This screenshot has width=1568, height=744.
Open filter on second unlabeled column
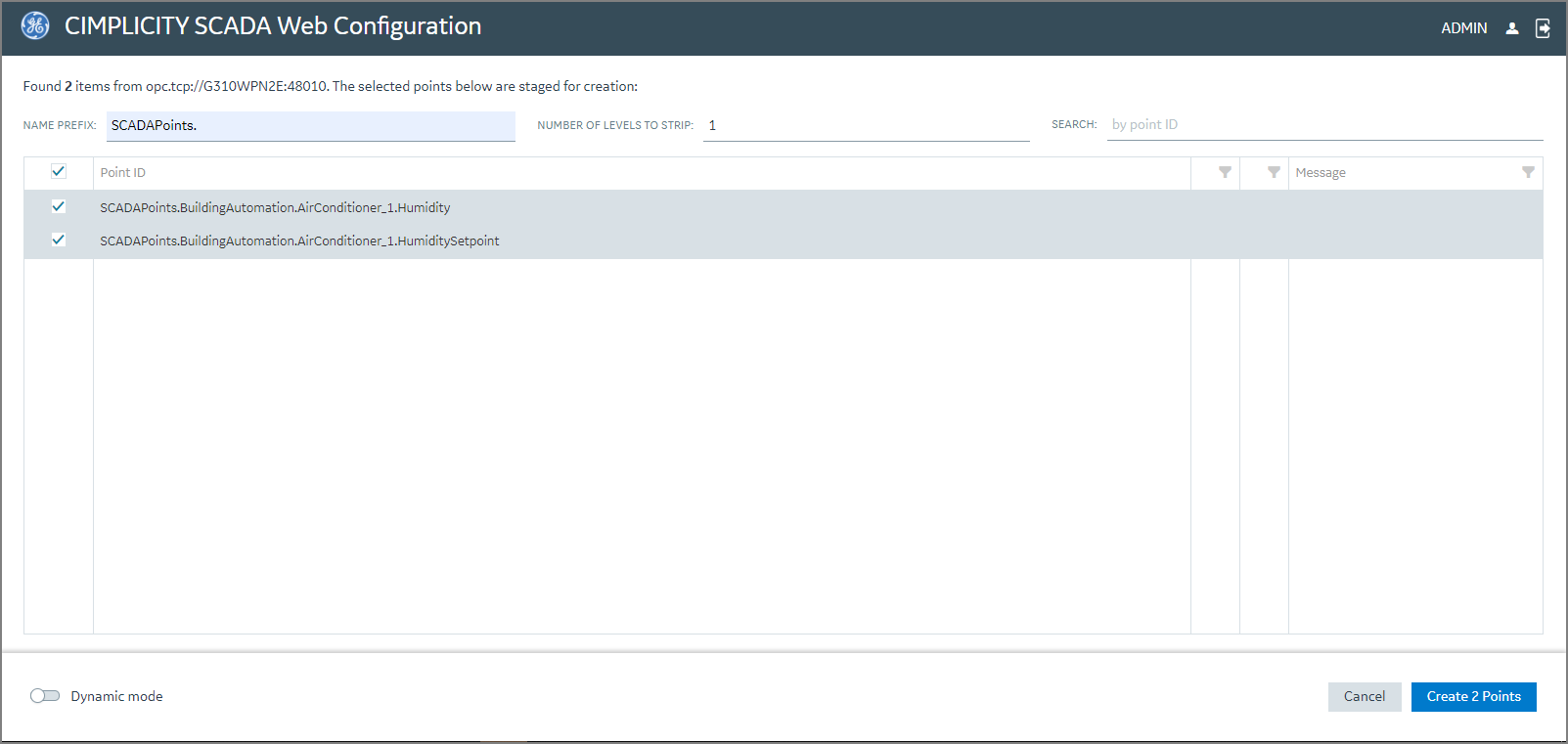[1274, 172]
